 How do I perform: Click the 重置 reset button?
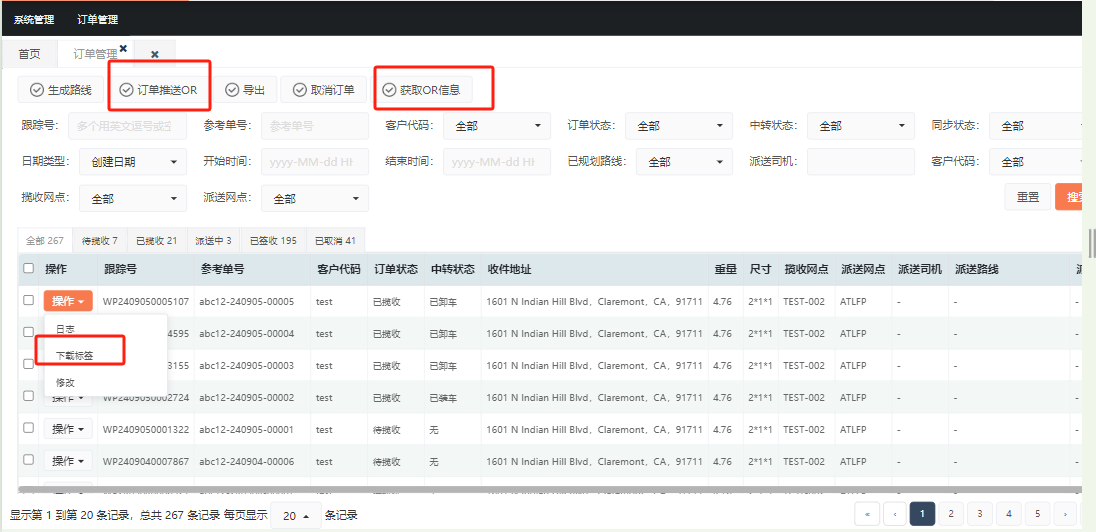pos(1028,197)
